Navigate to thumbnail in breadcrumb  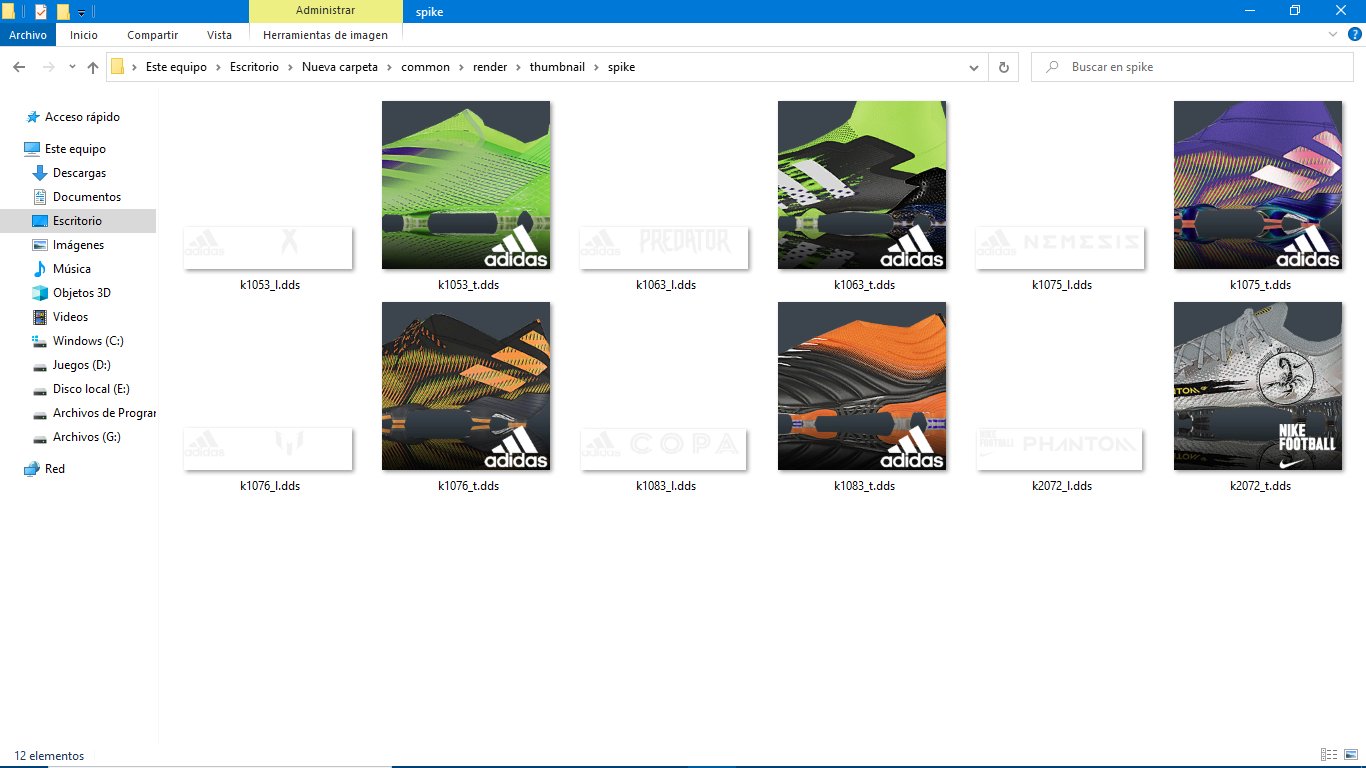(558, 67)
